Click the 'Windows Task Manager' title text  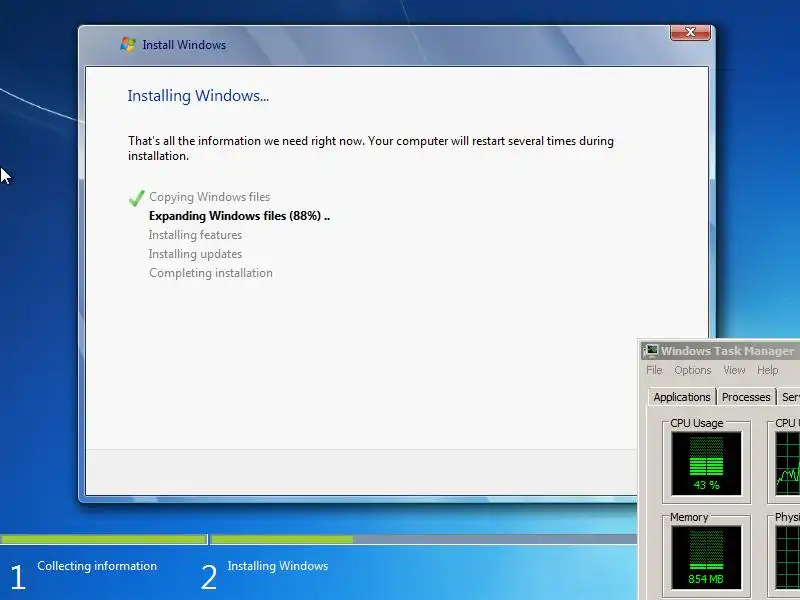728,351
